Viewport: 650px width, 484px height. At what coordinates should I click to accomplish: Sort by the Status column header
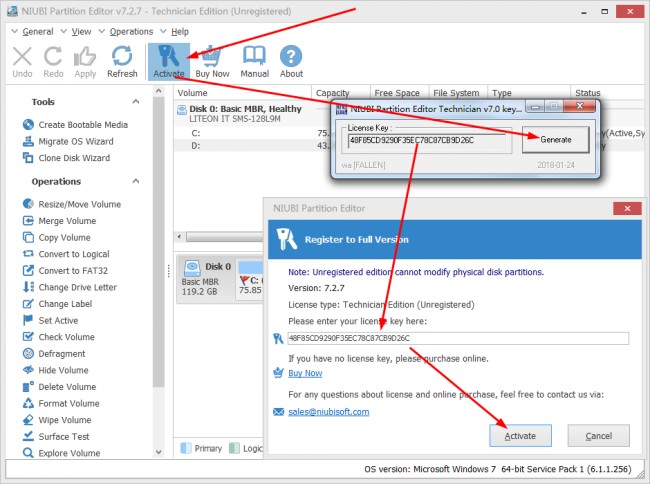tap(608, 93)
